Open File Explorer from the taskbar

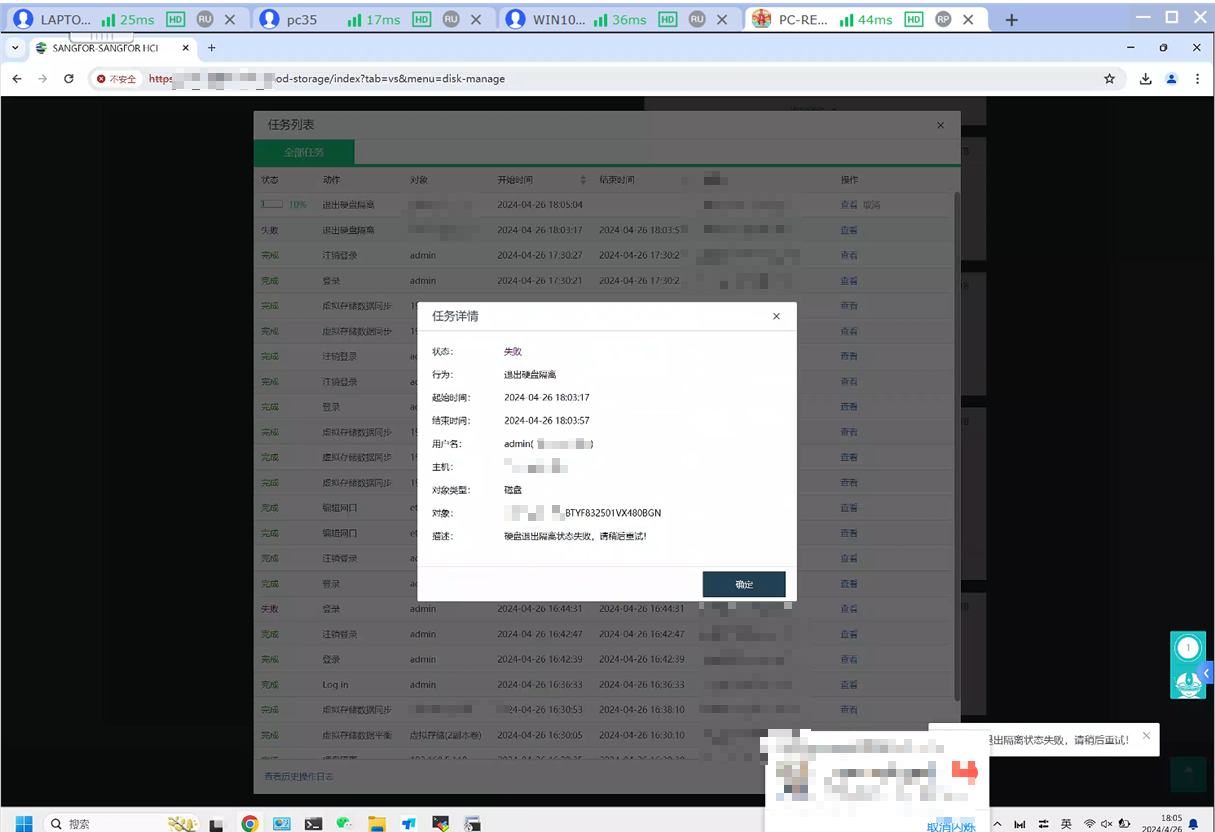[377, 823]
